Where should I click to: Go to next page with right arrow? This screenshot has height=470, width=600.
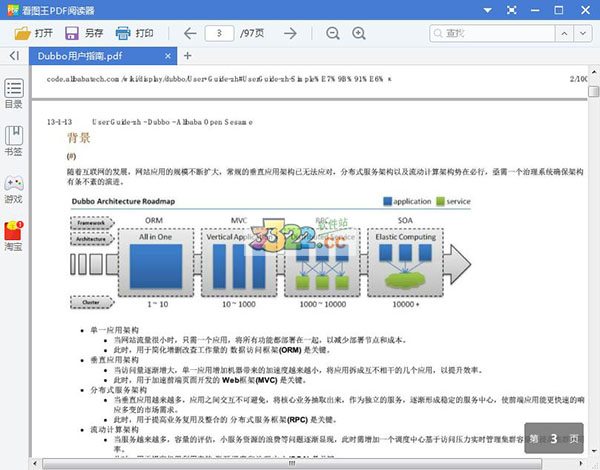pos(290,33)
